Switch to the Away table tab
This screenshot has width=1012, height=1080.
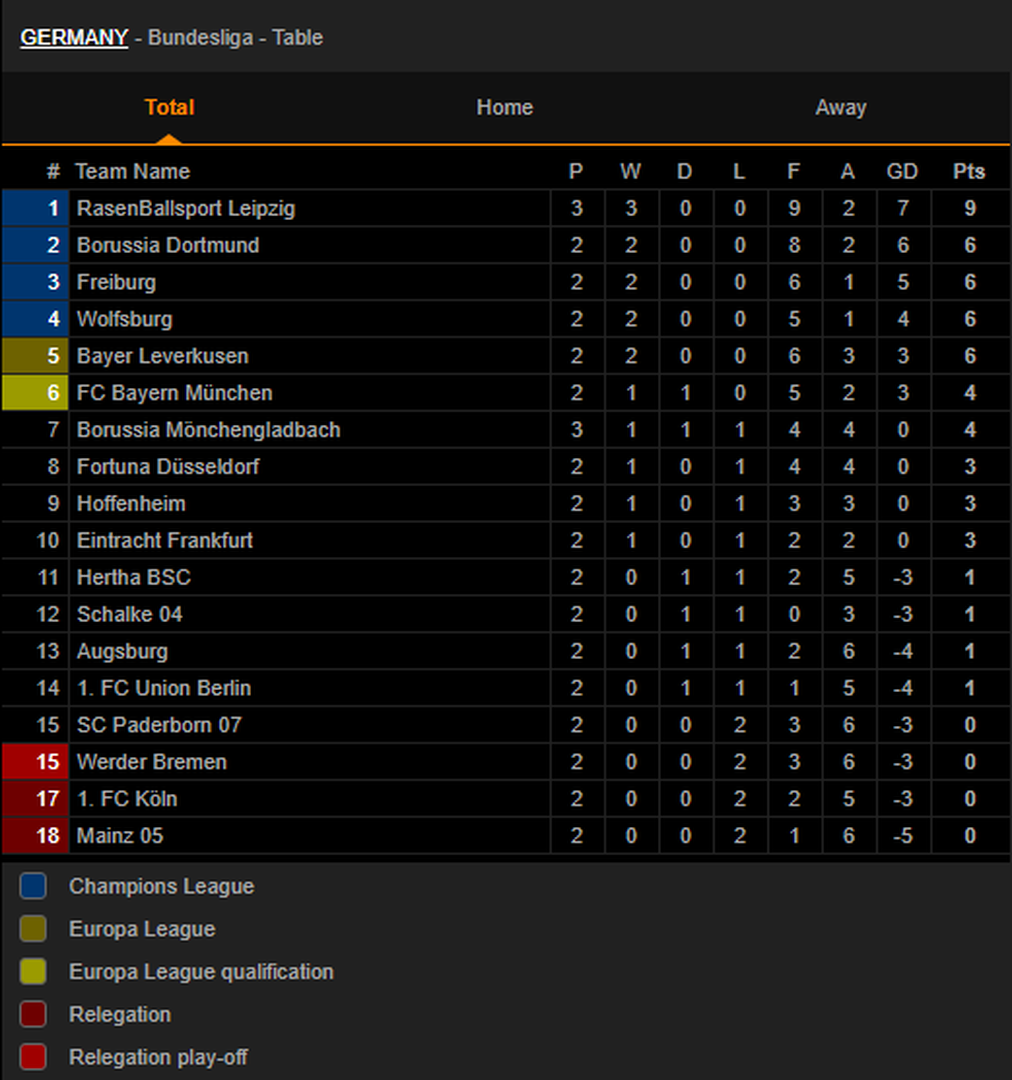point(840,107)
